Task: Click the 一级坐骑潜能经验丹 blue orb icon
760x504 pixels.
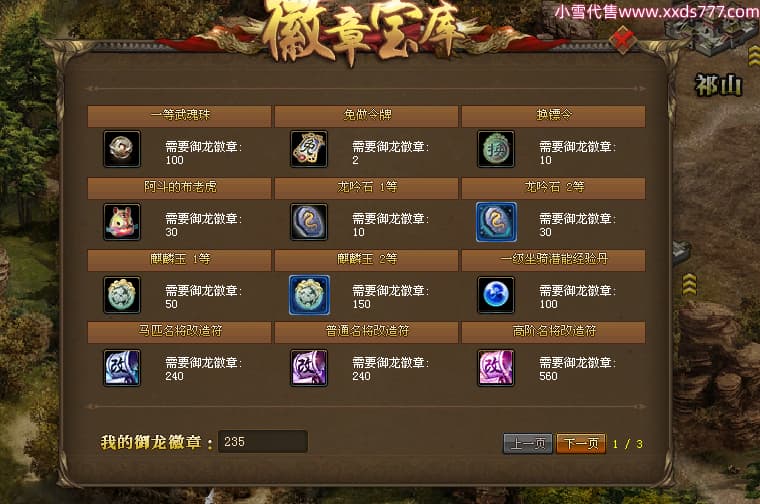Action: click(496, 295)
